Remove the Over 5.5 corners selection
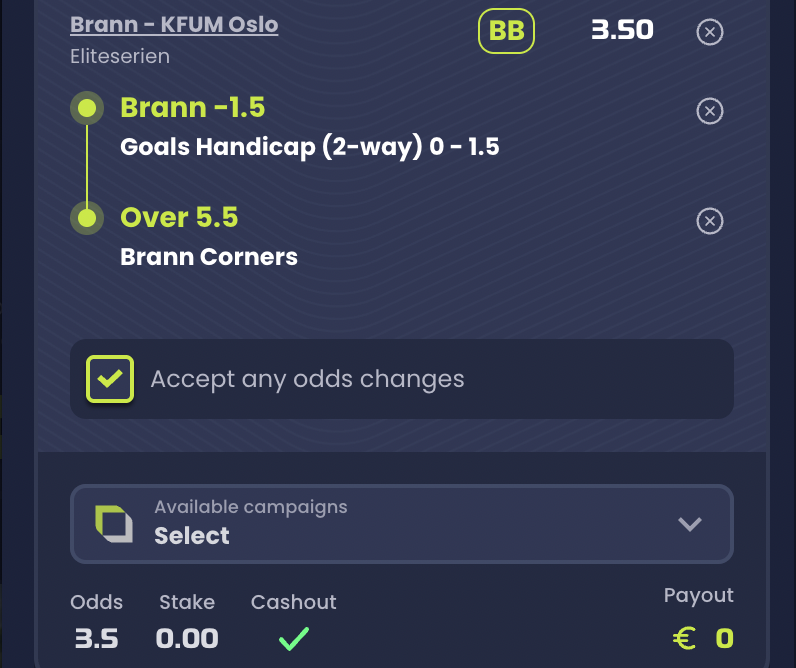 (709, 221)
